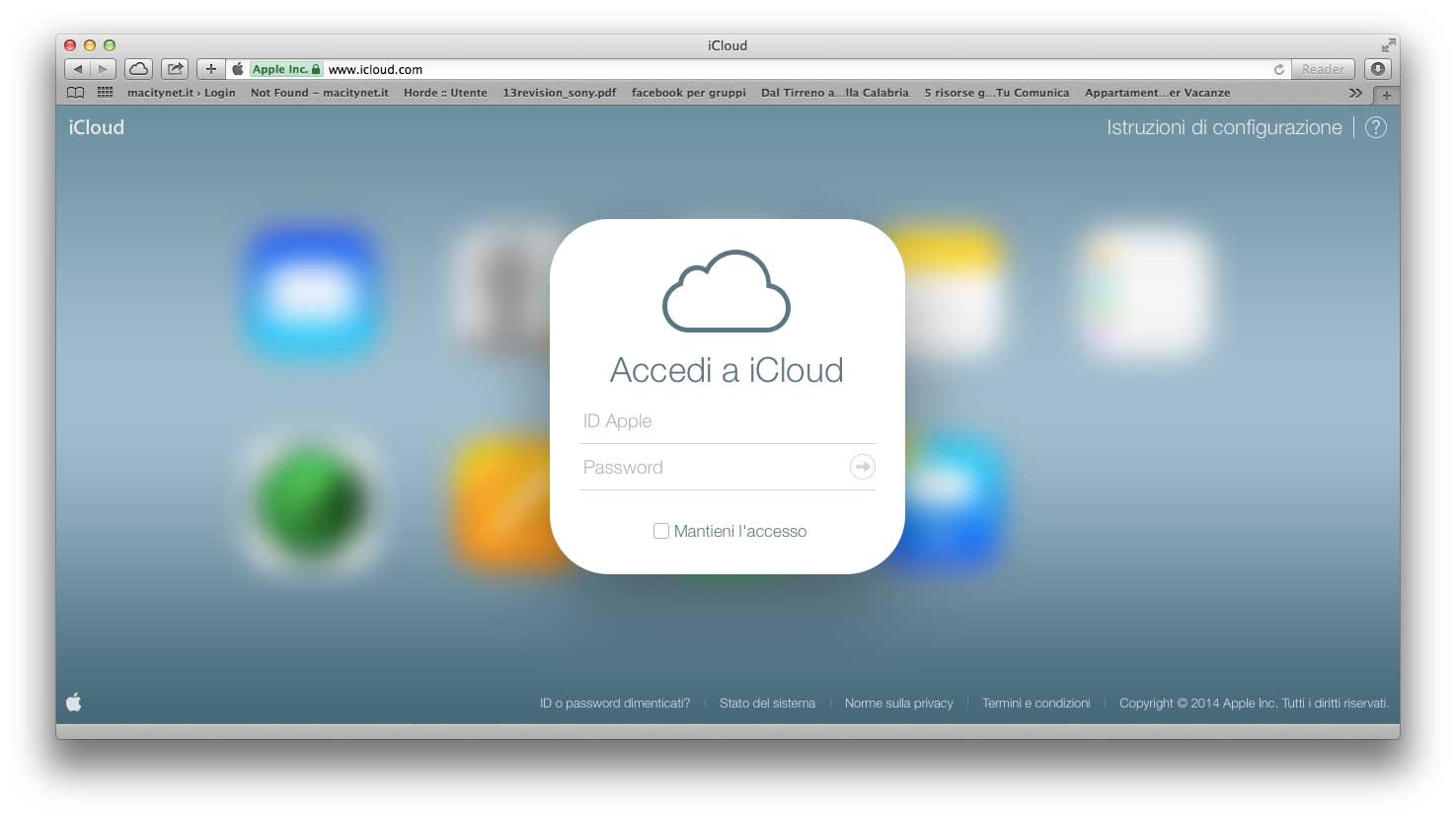Open the Appartament...er Vacanze bookmark
Screen dimensions: 1456x817
point(1158,93)
